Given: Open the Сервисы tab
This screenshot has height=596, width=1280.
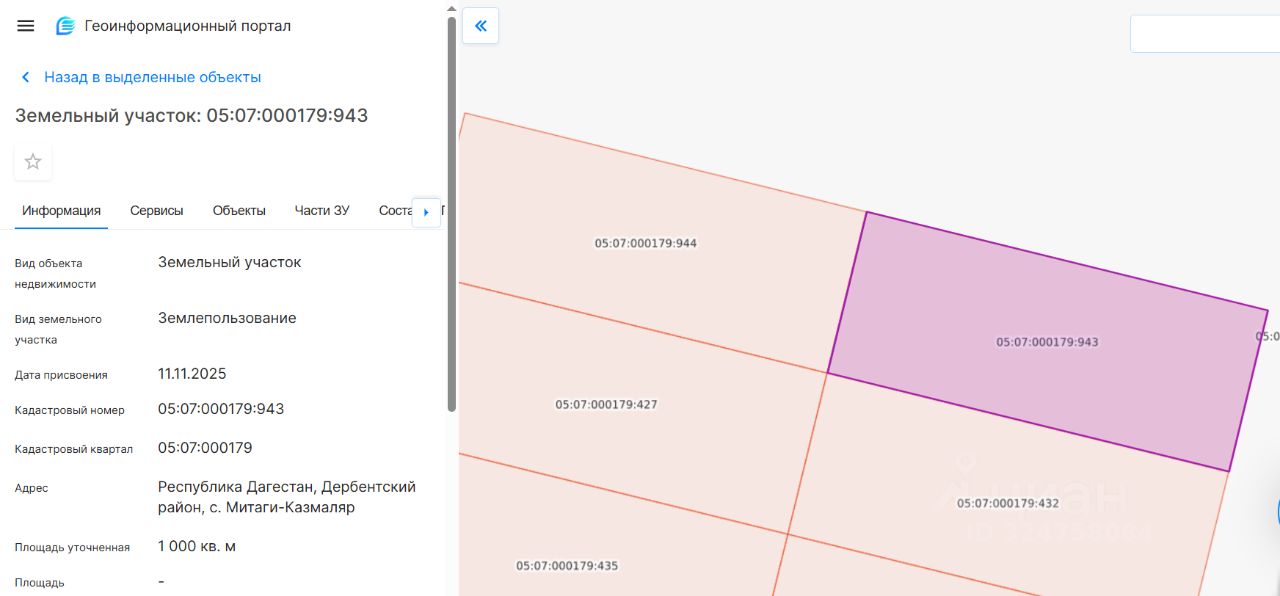Looking at the screenshot, I should click(x=157, y=211).
